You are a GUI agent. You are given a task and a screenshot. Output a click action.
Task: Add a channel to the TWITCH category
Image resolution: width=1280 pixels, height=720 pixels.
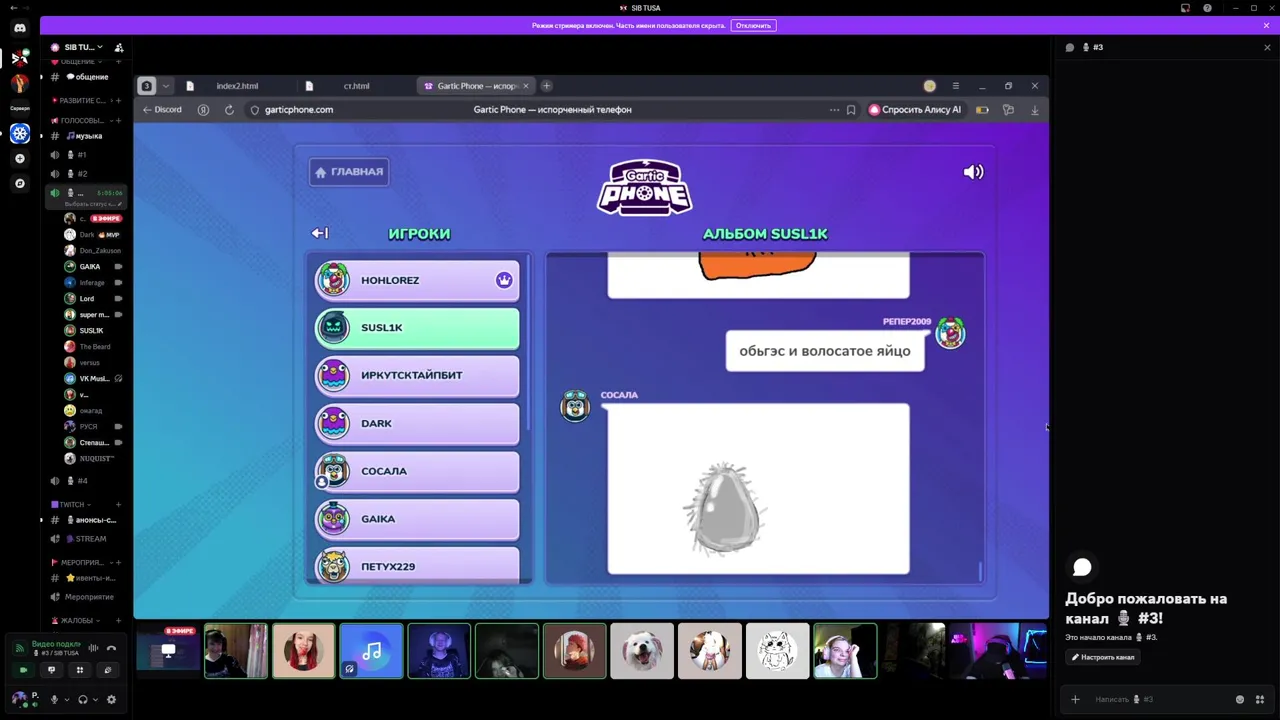pos(118,504)
